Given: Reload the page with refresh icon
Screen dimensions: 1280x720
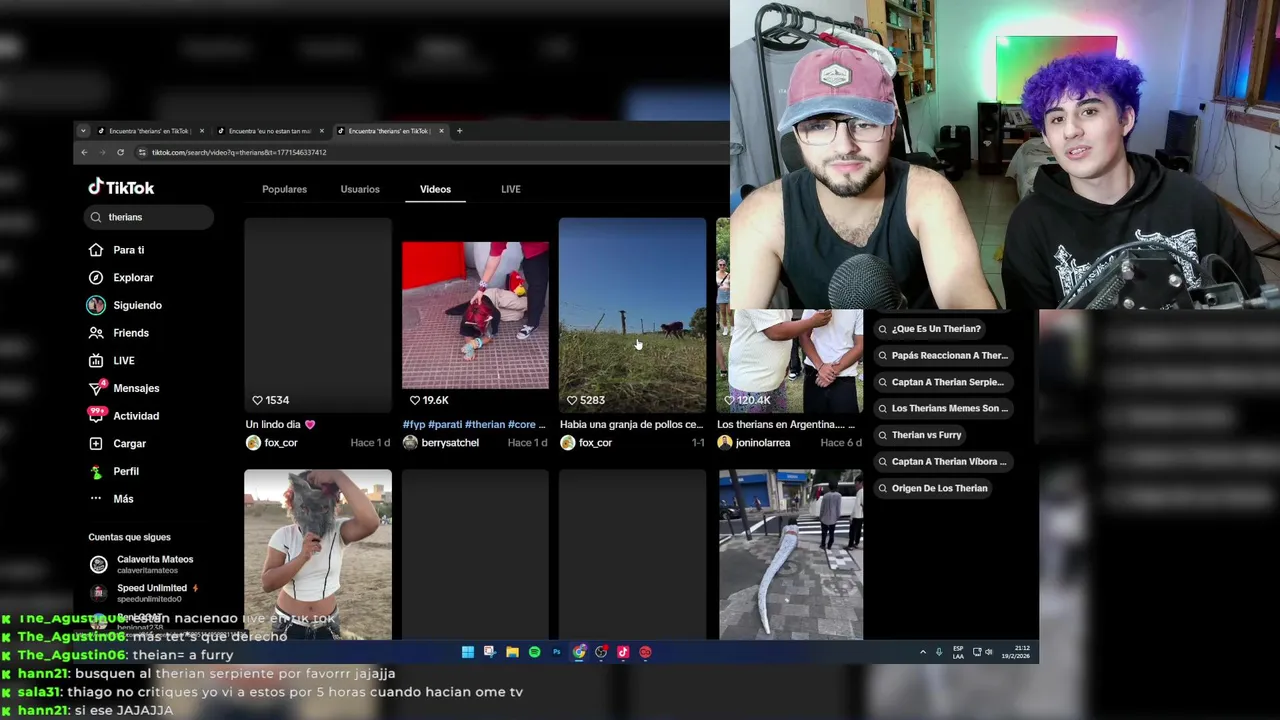Looking at the screenshot, I should pyautogui.click(x=120, y=152).
